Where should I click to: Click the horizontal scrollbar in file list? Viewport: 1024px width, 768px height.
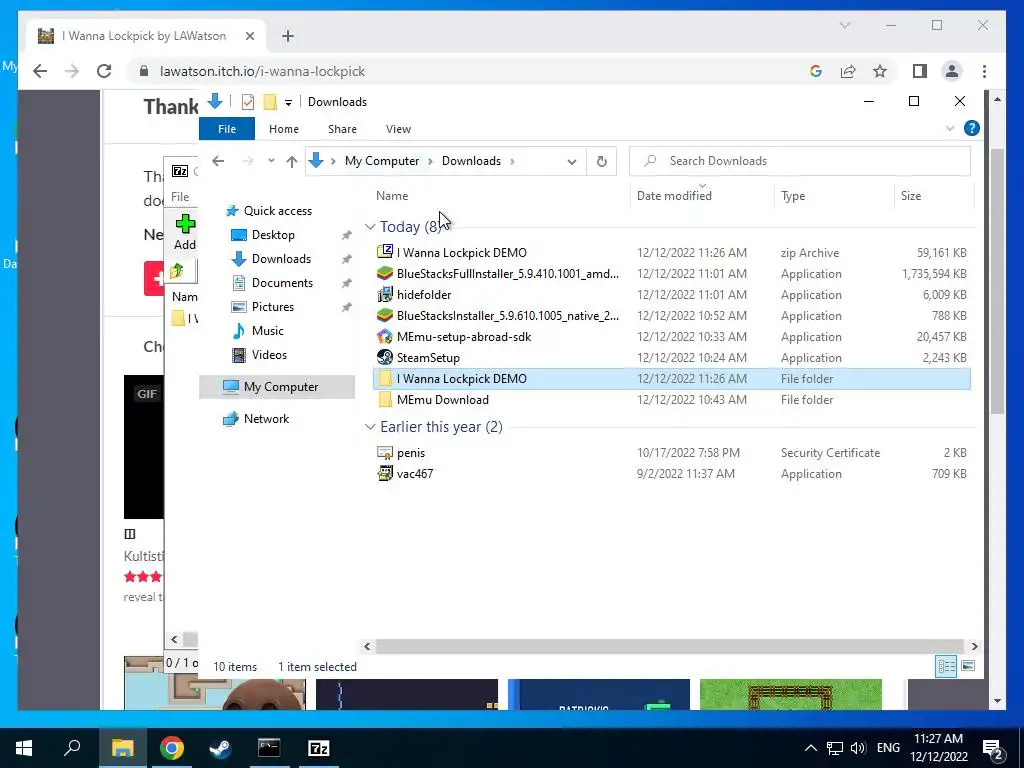pyautogui.click(x=670, y=647)
